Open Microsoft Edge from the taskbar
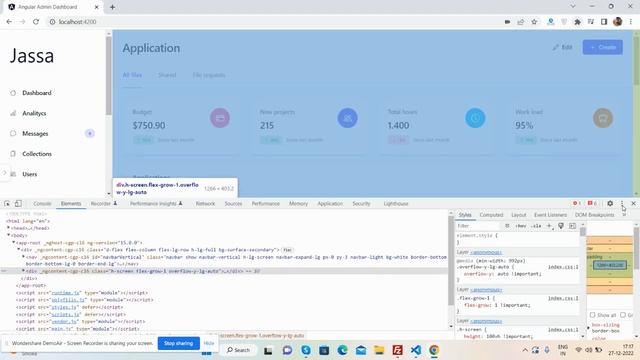The width and height of the screenshot is (640, 360). click(342, 350)
